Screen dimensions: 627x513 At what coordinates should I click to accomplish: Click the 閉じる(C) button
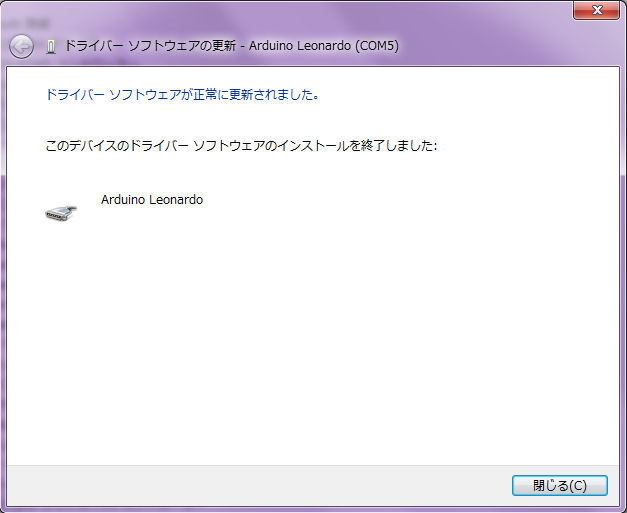tap(559, 485)
